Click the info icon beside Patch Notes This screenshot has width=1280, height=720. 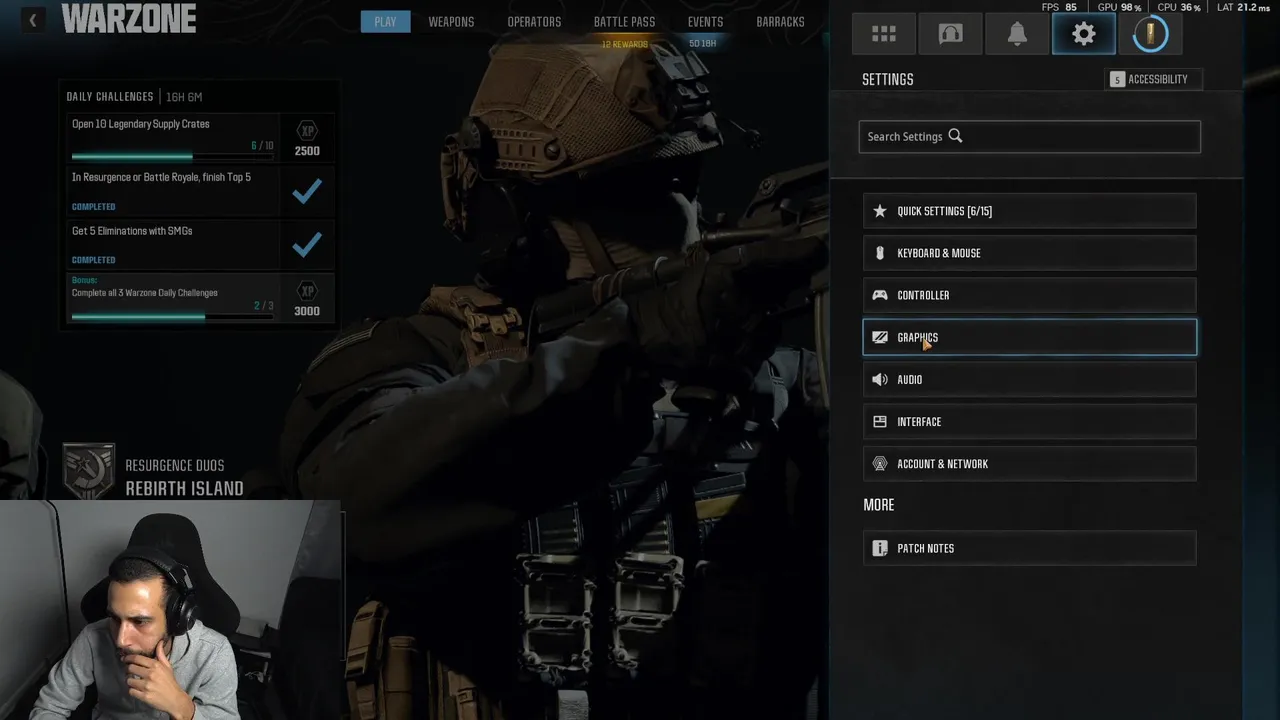pyautogui.click(x=880, y=548)
